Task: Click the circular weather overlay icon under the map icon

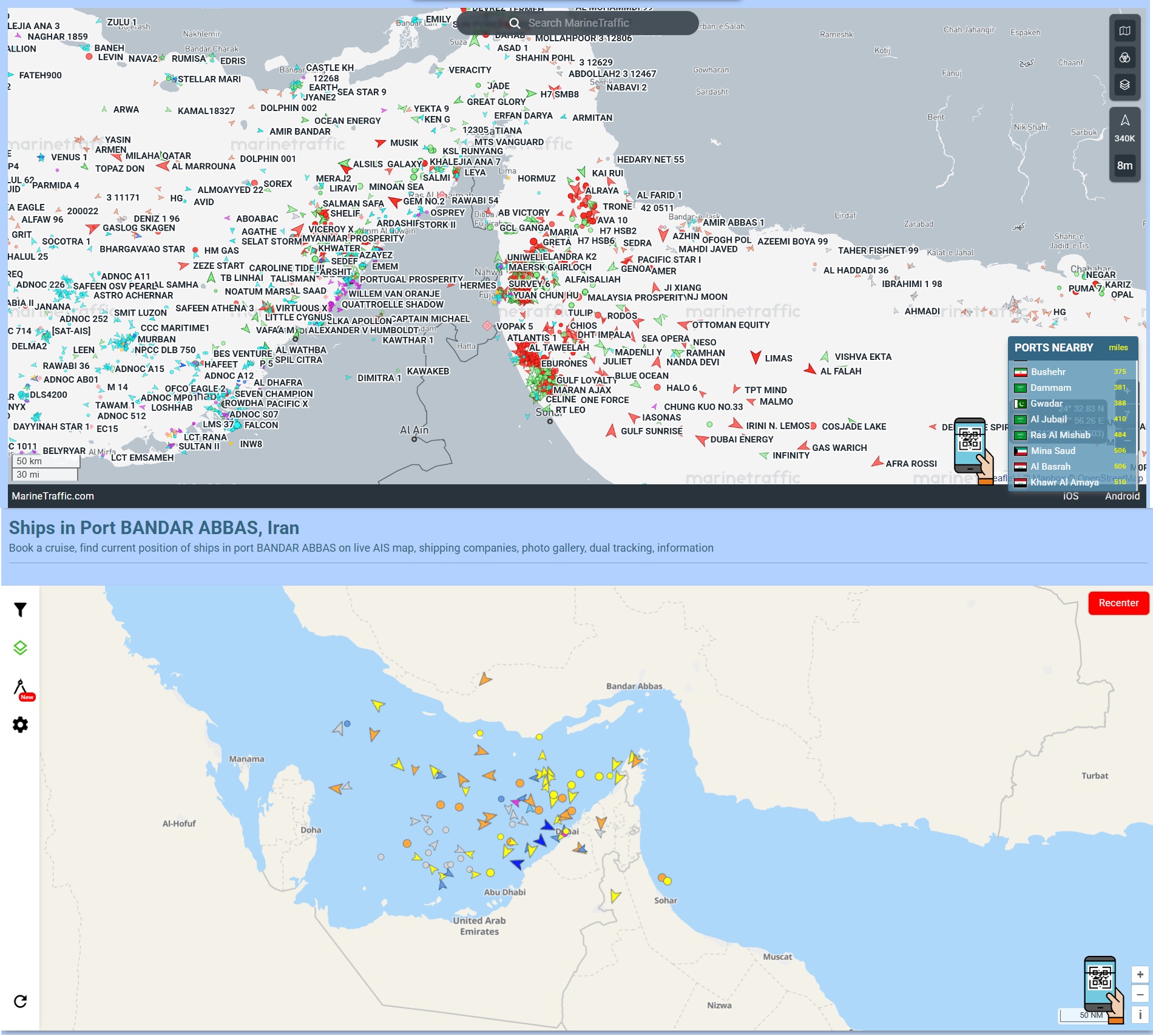Action: click(x=1124, y=58)
